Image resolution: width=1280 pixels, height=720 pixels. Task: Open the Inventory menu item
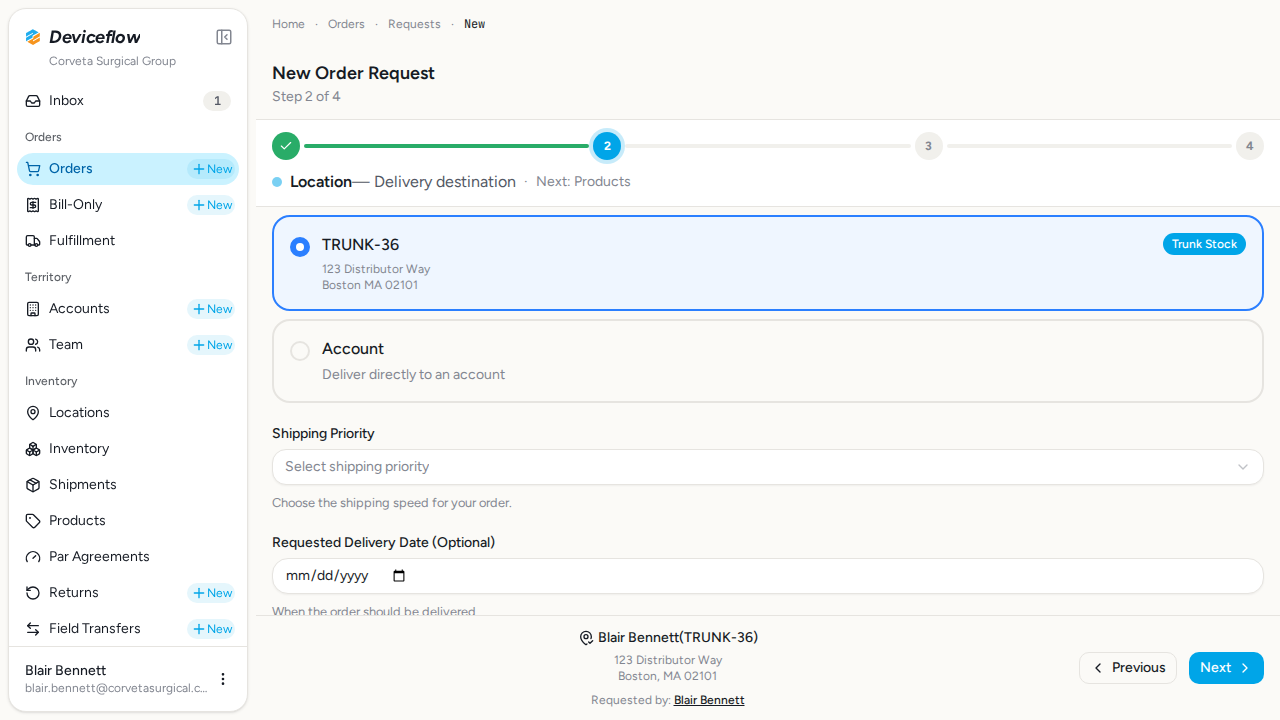(x=128, y=449)
